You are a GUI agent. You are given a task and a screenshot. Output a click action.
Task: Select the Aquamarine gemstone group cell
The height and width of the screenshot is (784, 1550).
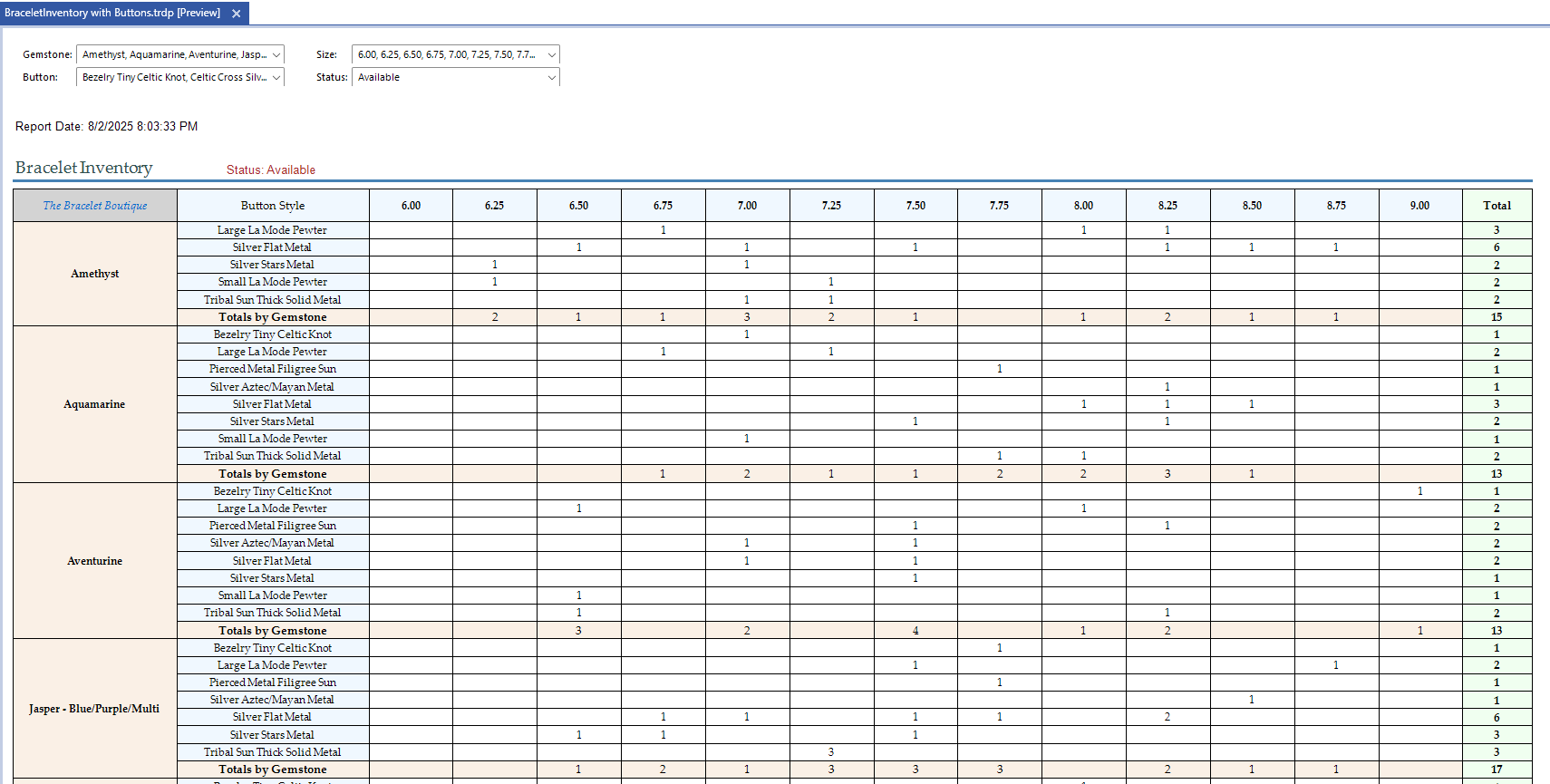pyautogui.click(x=95, y=404)
